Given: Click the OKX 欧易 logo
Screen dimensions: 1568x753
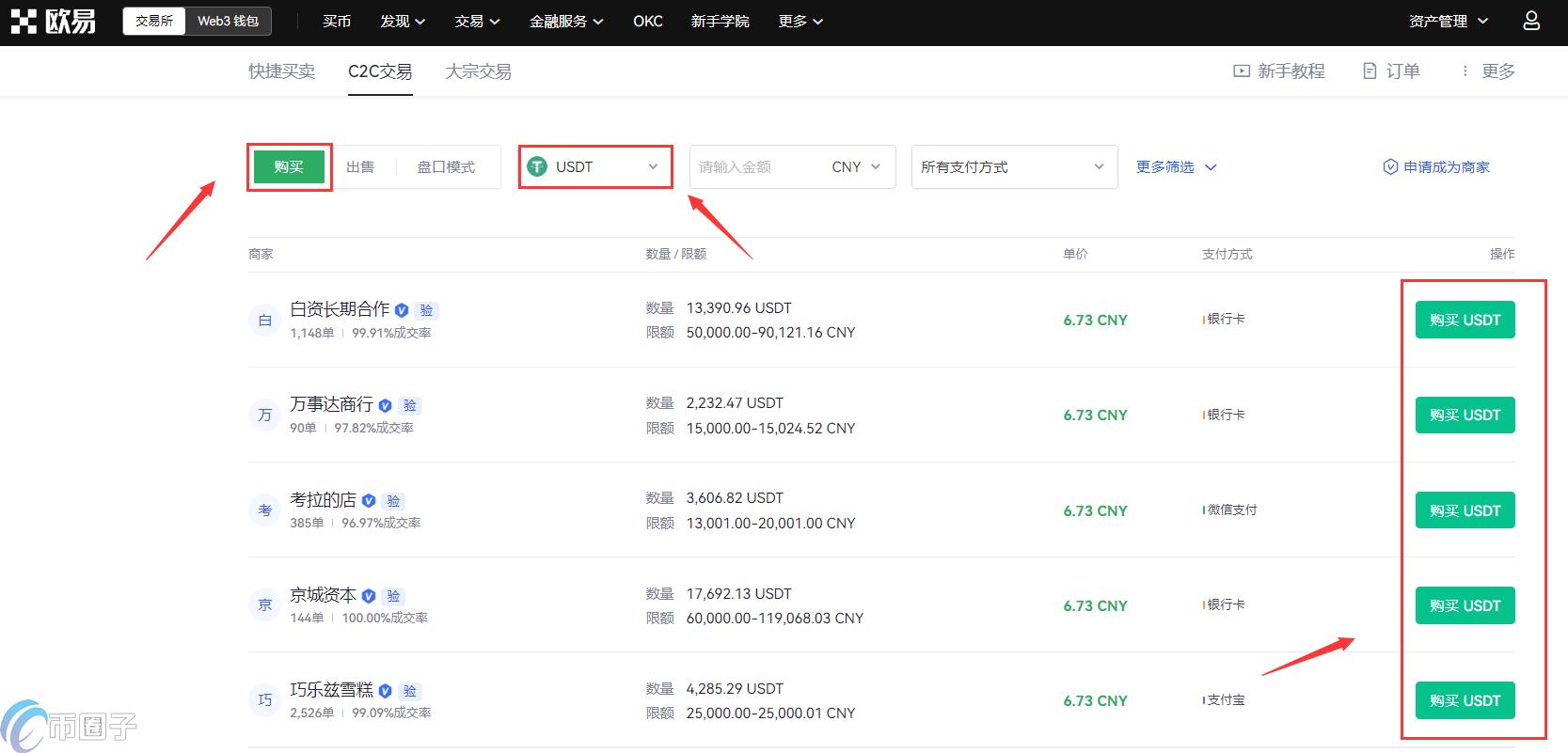Looking at the screenshot, I should point(54,21).
